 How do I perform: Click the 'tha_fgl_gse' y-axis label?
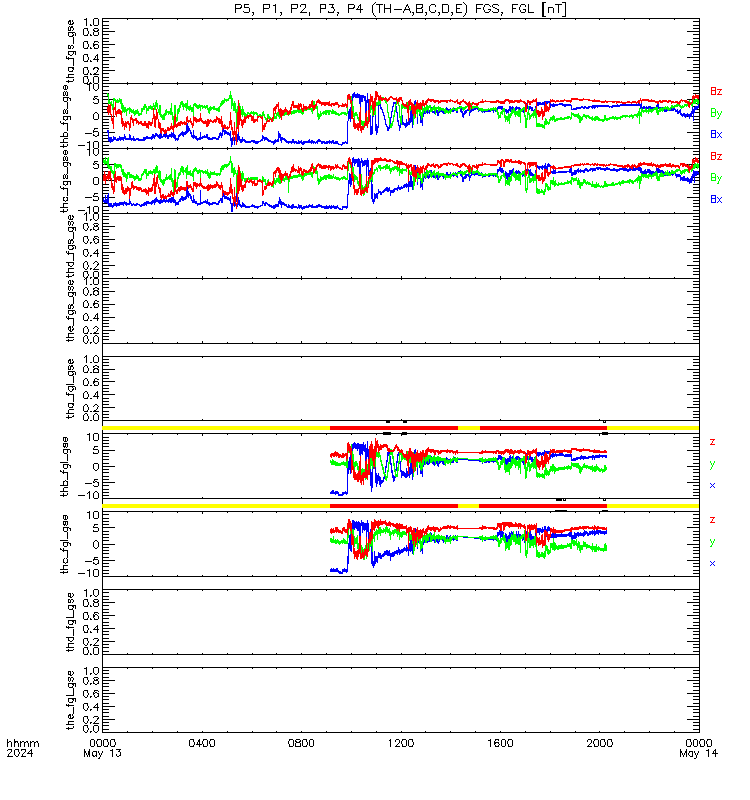[x=70, y=389]
